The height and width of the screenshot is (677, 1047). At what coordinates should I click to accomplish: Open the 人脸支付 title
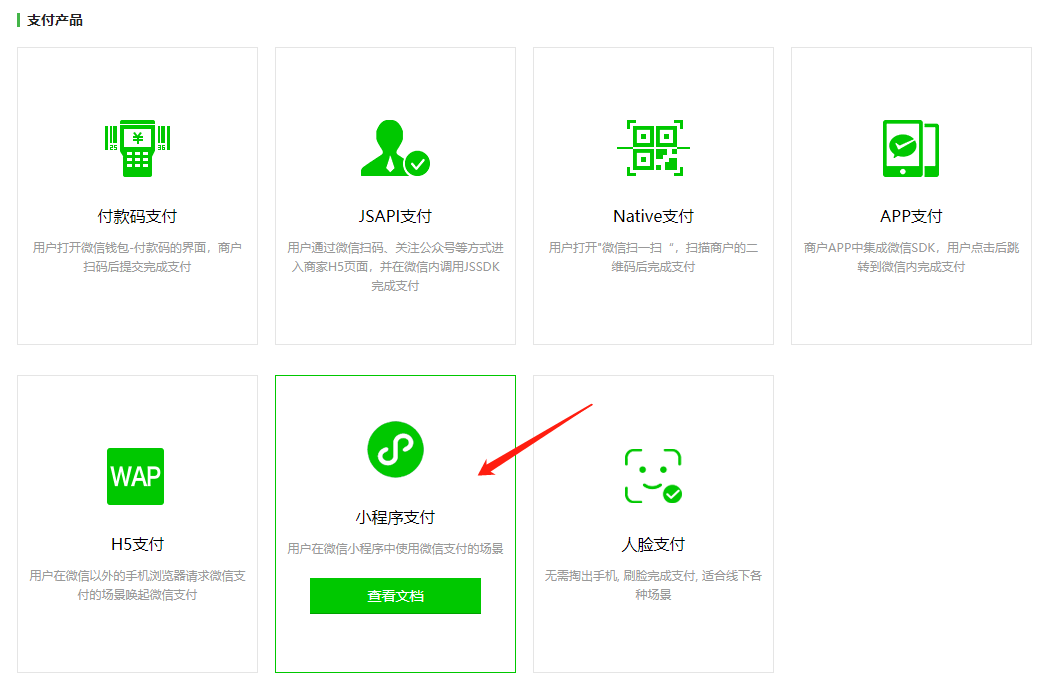(653, 544)
